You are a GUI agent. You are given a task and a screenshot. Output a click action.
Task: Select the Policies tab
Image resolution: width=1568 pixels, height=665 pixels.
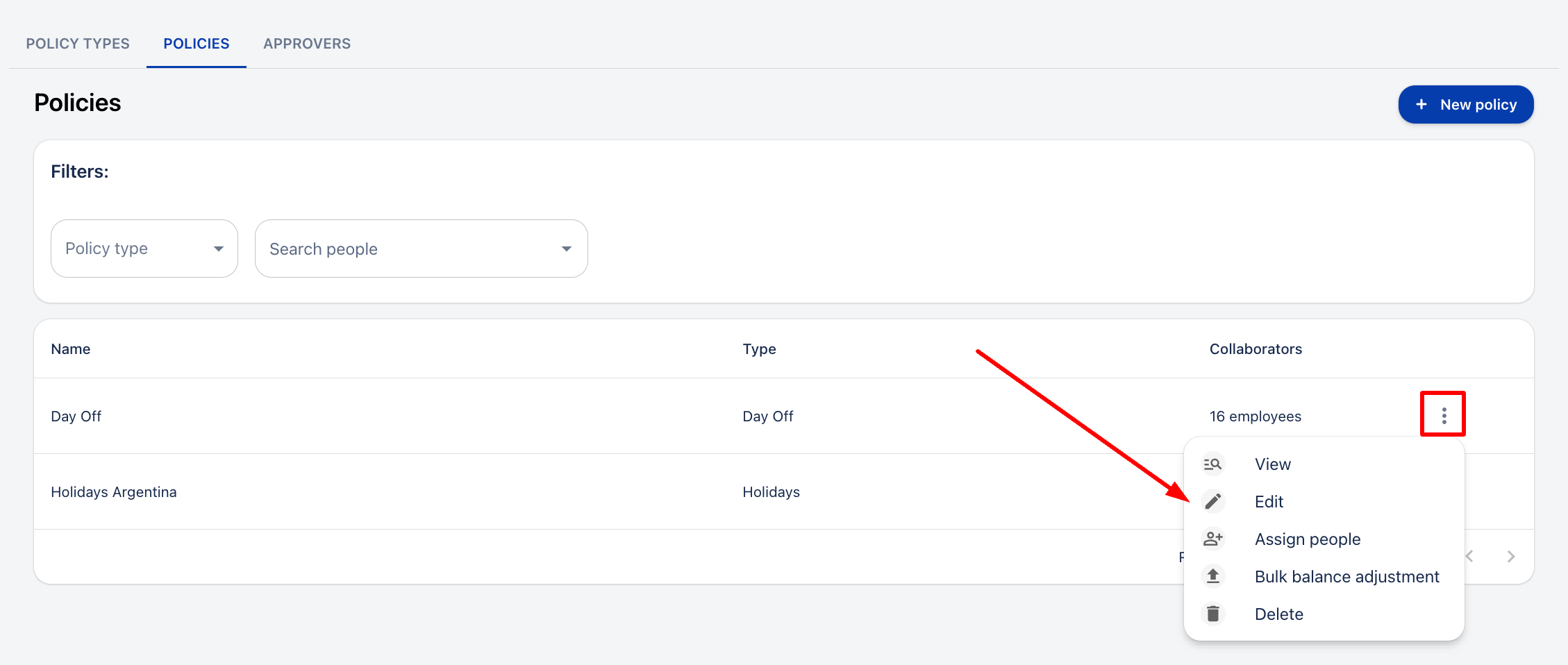coord(197,44)
